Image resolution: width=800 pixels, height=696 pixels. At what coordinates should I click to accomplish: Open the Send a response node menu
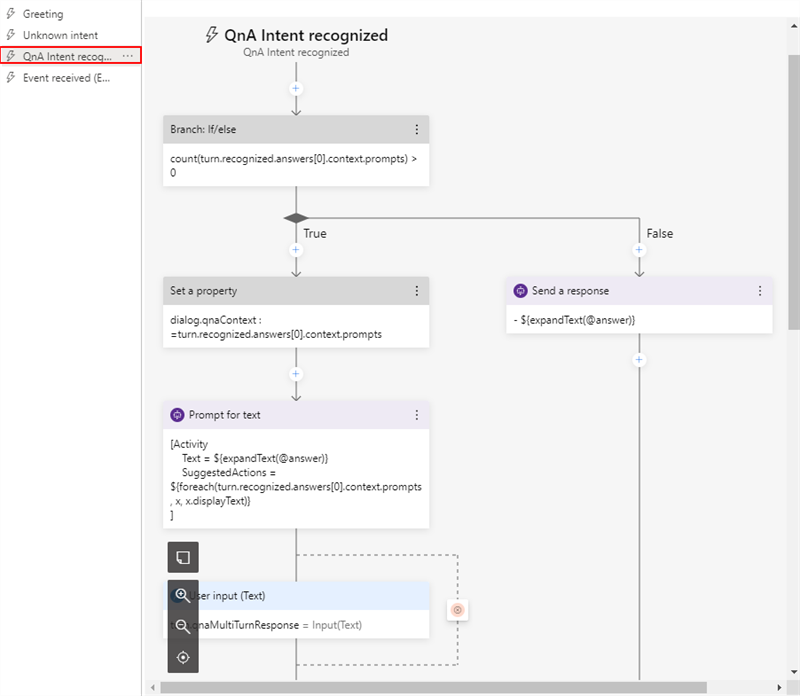click(x=761, y=291)
